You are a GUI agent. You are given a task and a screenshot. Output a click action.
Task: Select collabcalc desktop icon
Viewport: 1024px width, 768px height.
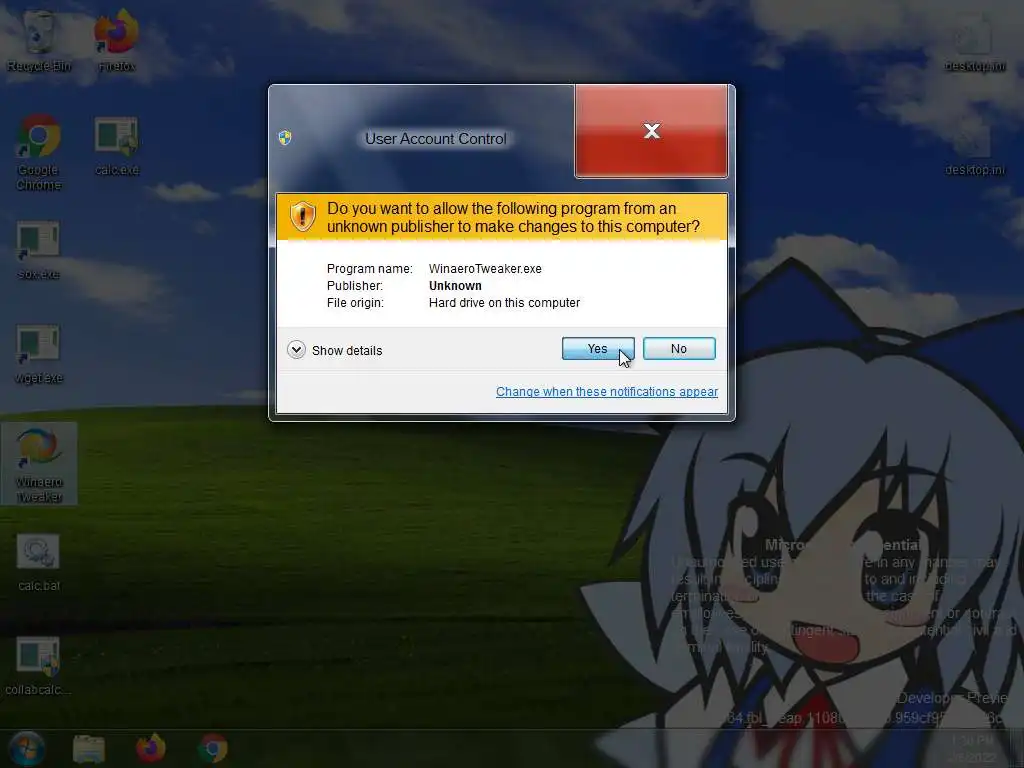(x=38, y=666)
